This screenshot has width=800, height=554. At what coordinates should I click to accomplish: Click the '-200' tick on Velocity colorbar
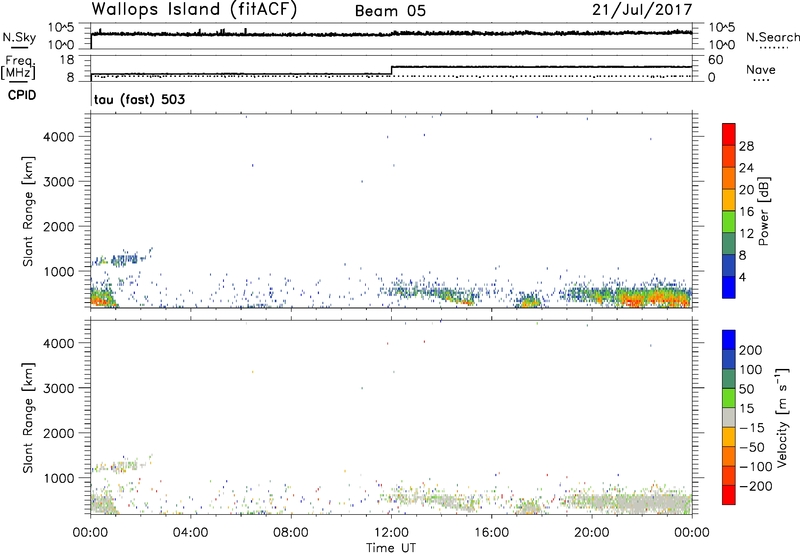click(x=755, y=486)
